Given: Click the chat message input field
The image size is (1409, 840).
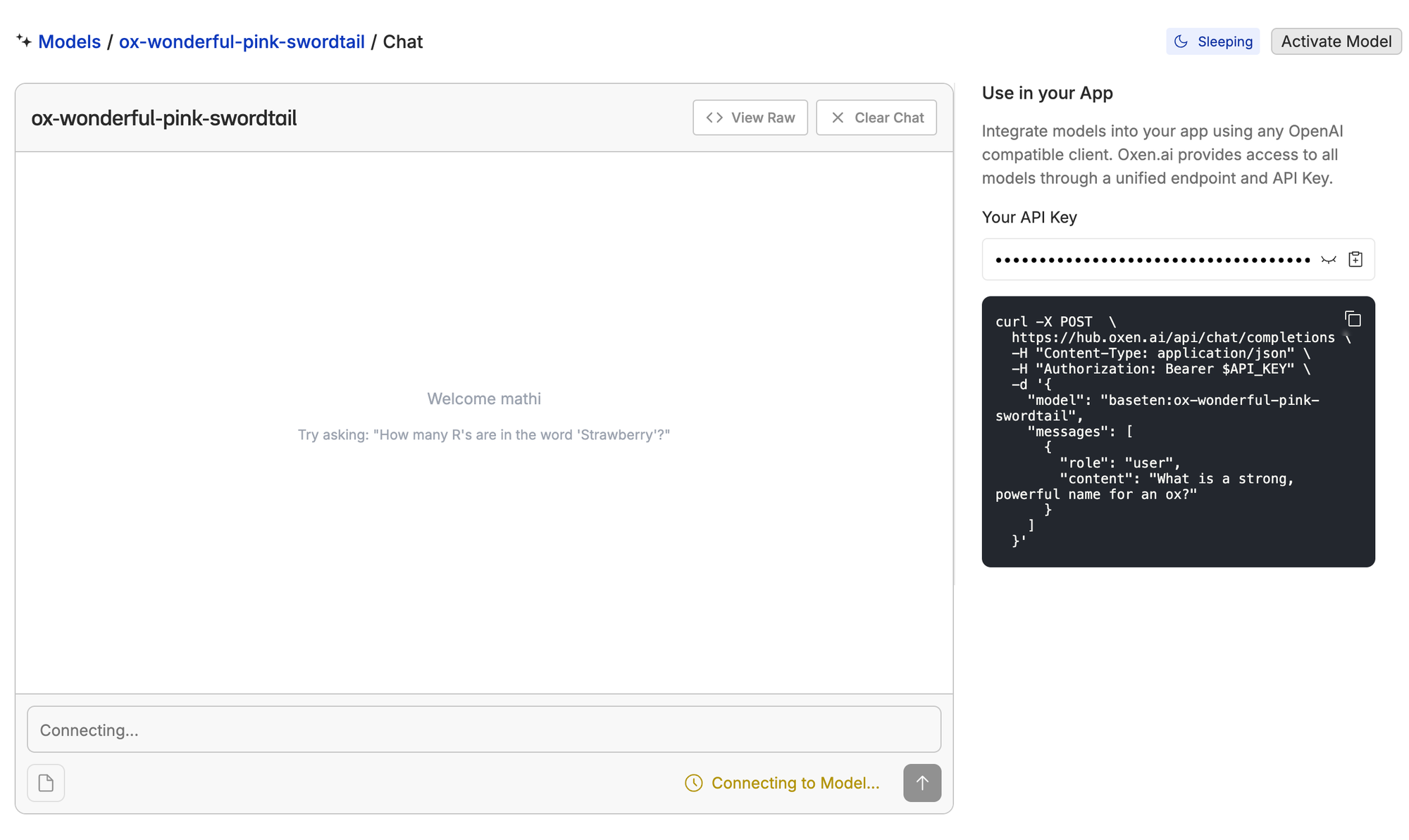Looking at the screenshot, I should pyautogui.click(x=483, y=729).
